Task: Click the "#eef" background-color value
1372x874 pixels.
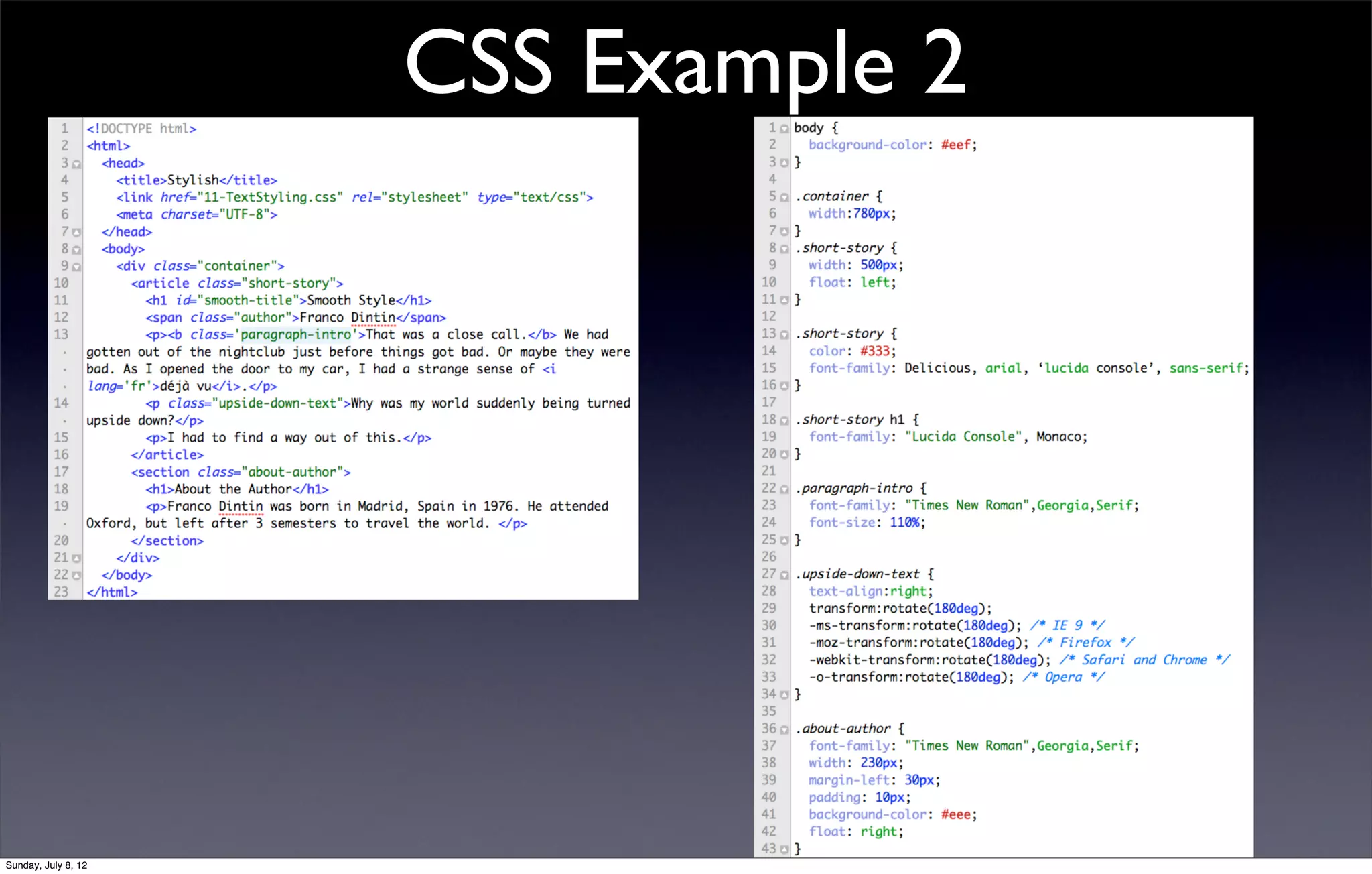Action: 956,145
